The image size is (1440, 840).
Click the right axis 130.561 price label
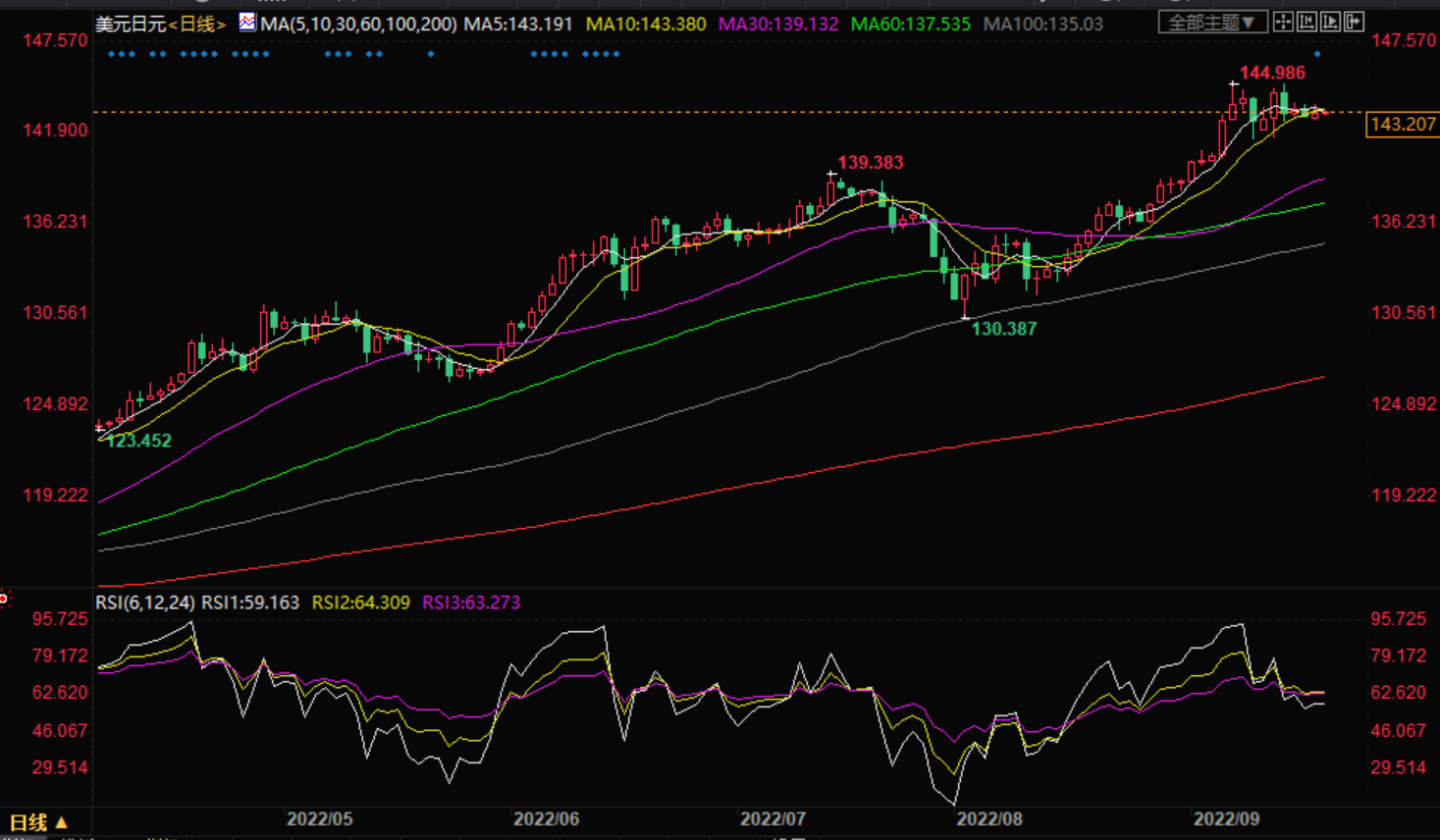pos(1404,313)
